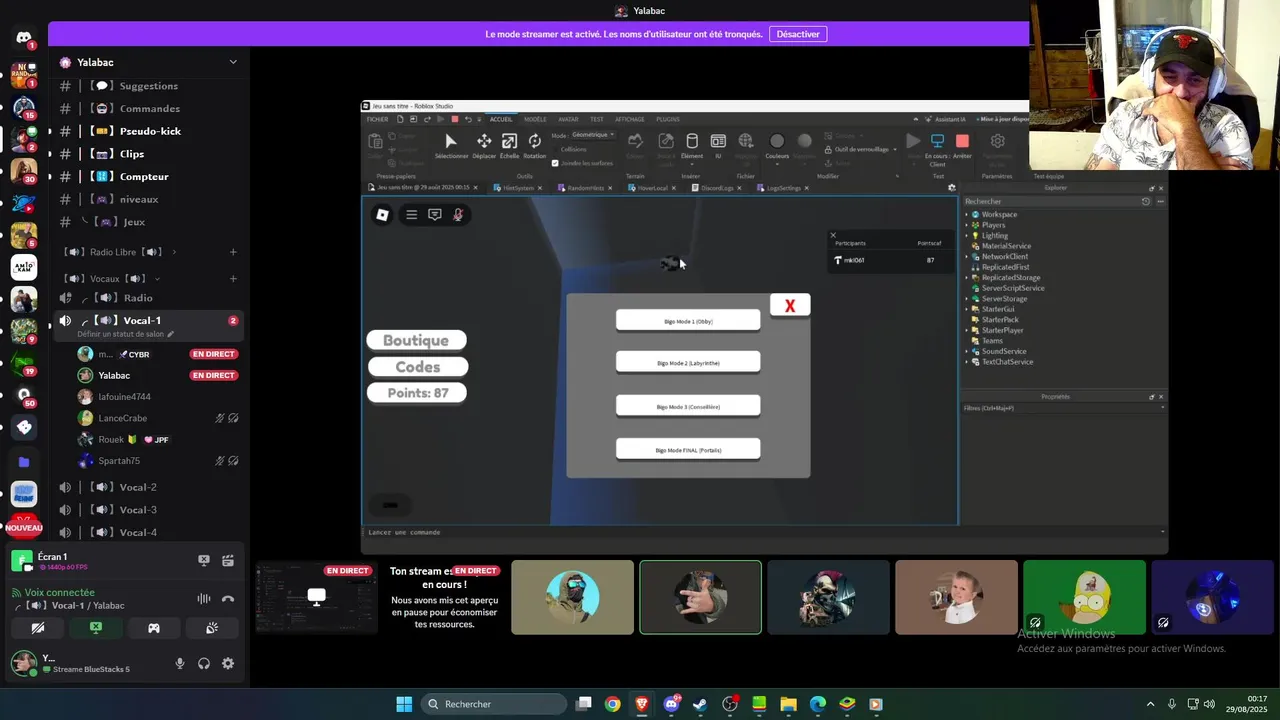Click the Lancer une commande bar
Viewport: 1280px width, 720px height.
pyautogui.click(x=765, y=532)
